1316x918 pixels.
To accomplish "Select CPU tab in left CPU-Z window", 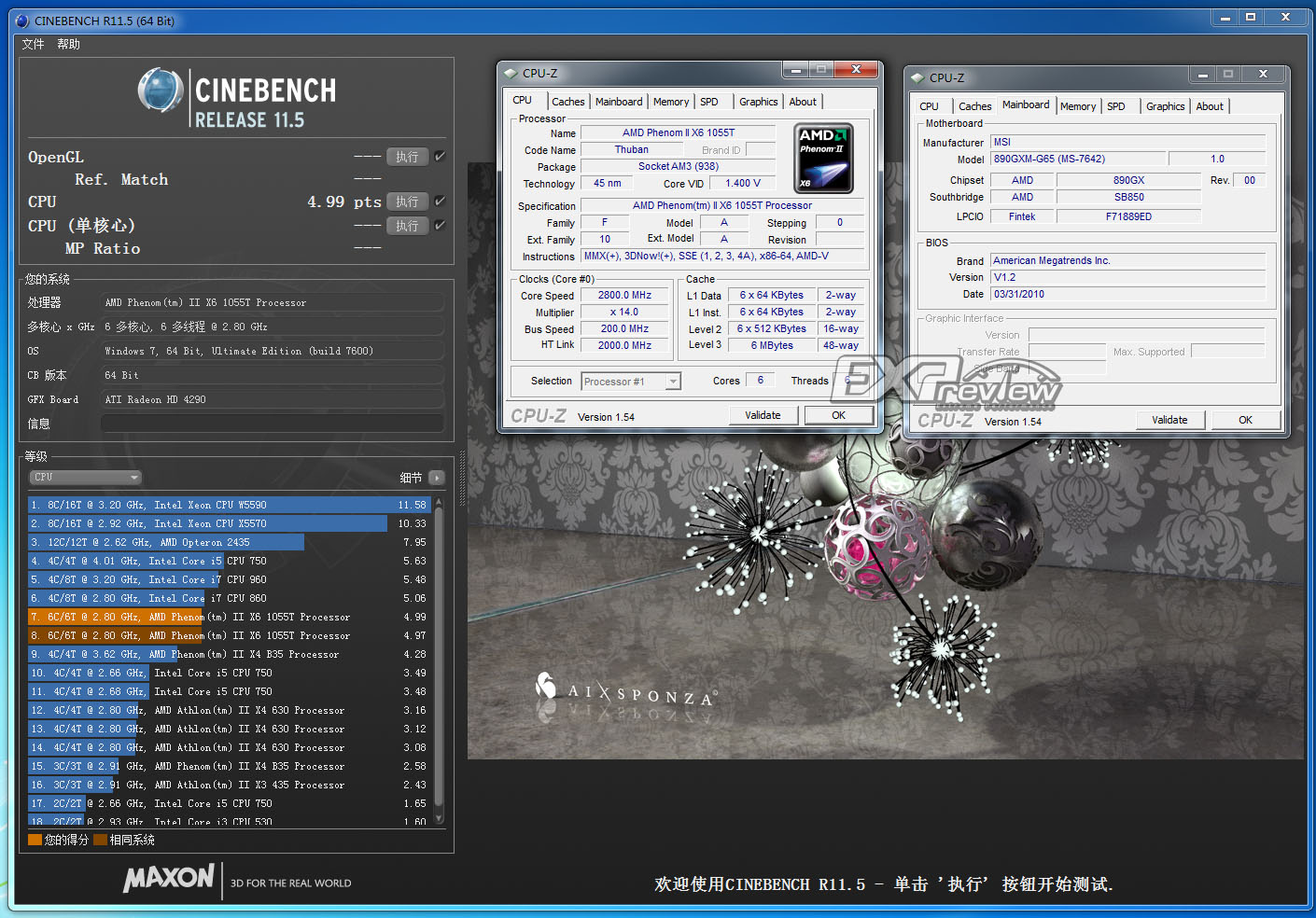I will click(x=523, y=100).
